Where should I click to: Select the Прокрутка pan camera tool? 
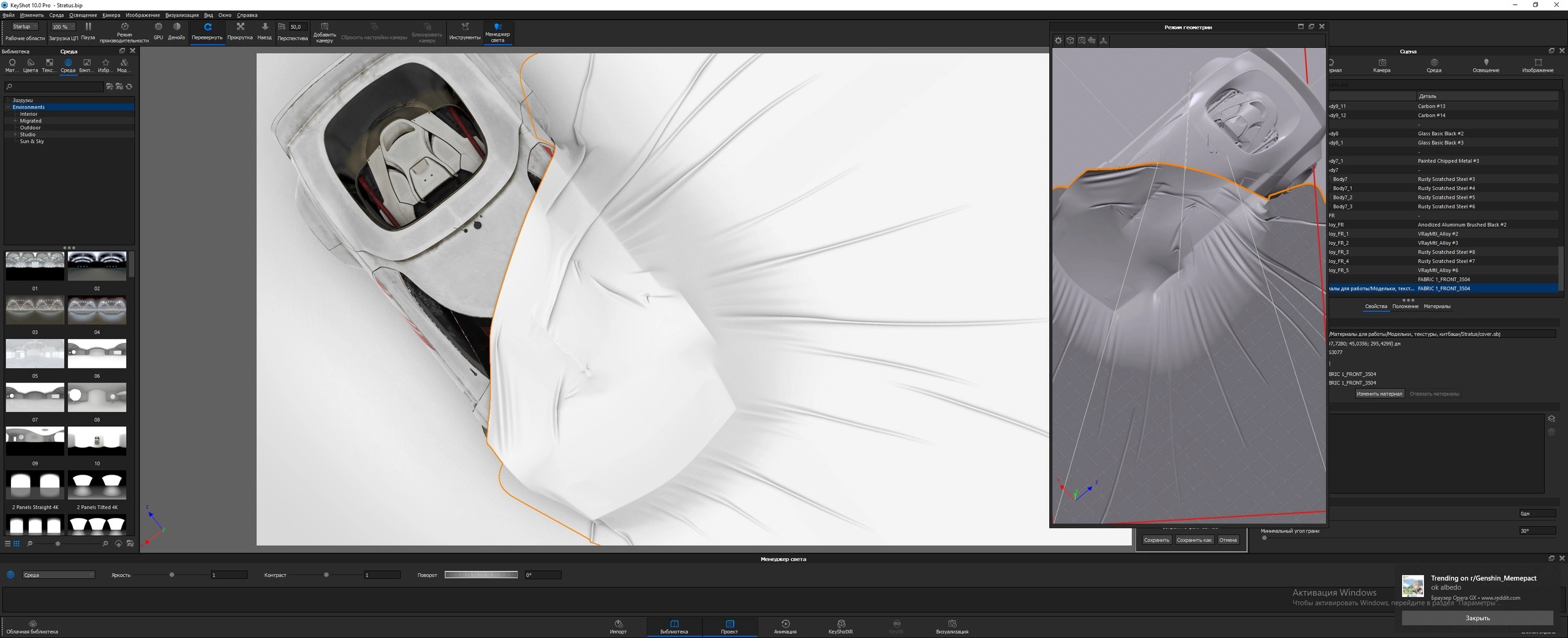(240, 28)
